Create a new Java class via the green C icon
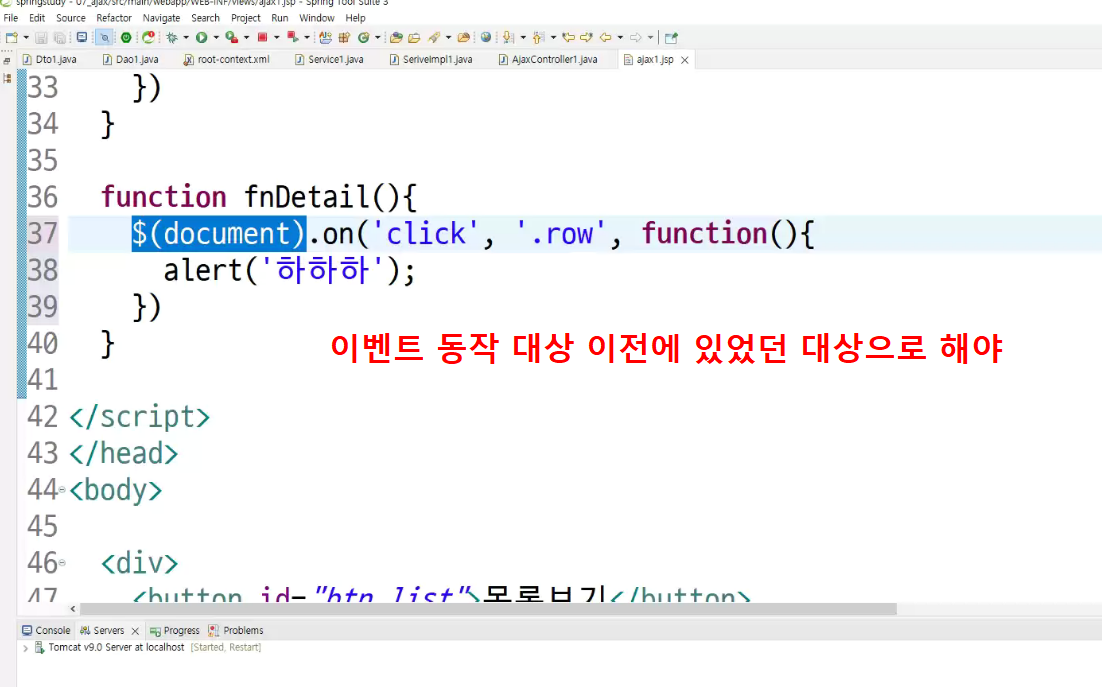 pyautogui.click(x=363, y=37)
